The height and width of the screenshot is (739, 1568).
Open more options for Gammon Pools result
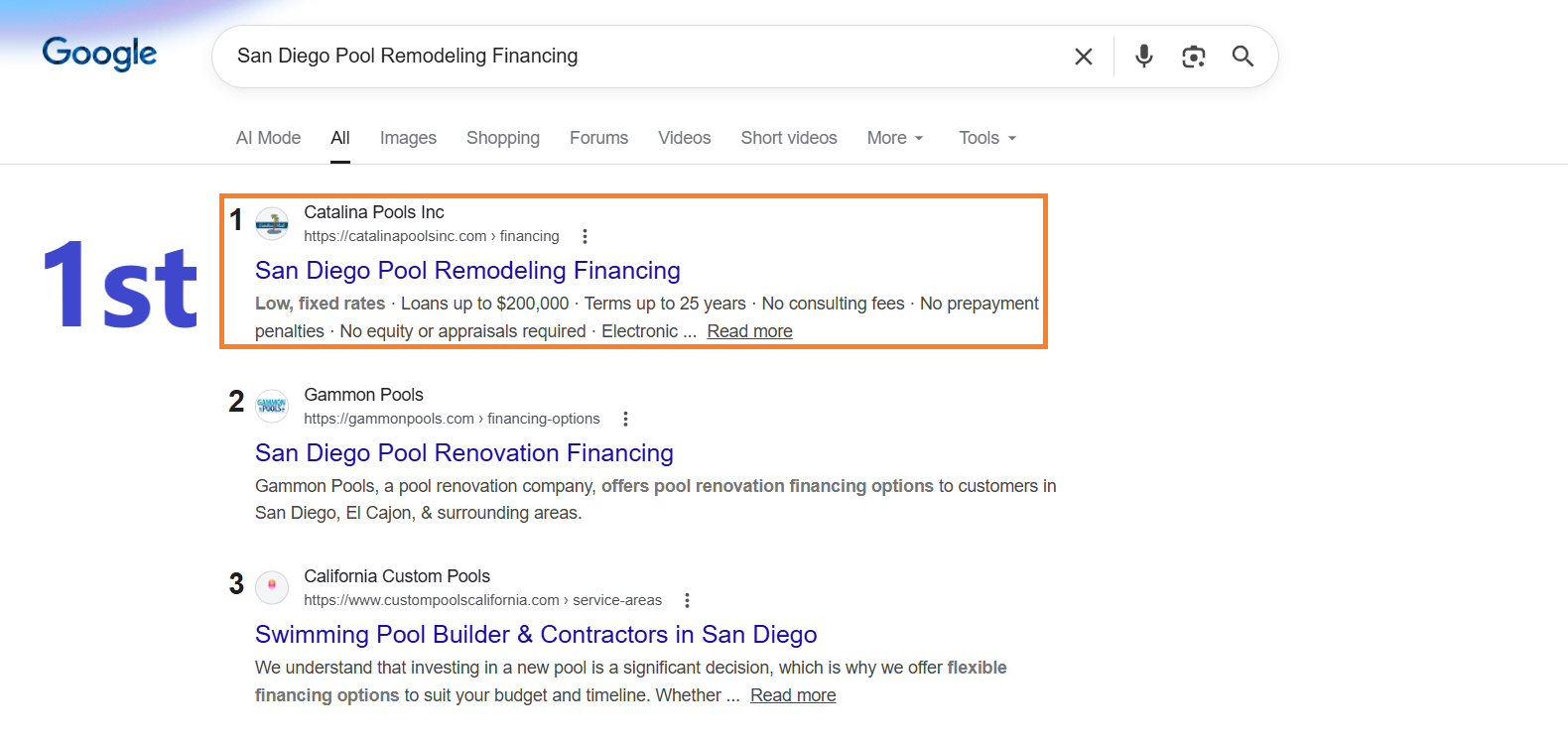pyautogui.click(x=625, y=419)
